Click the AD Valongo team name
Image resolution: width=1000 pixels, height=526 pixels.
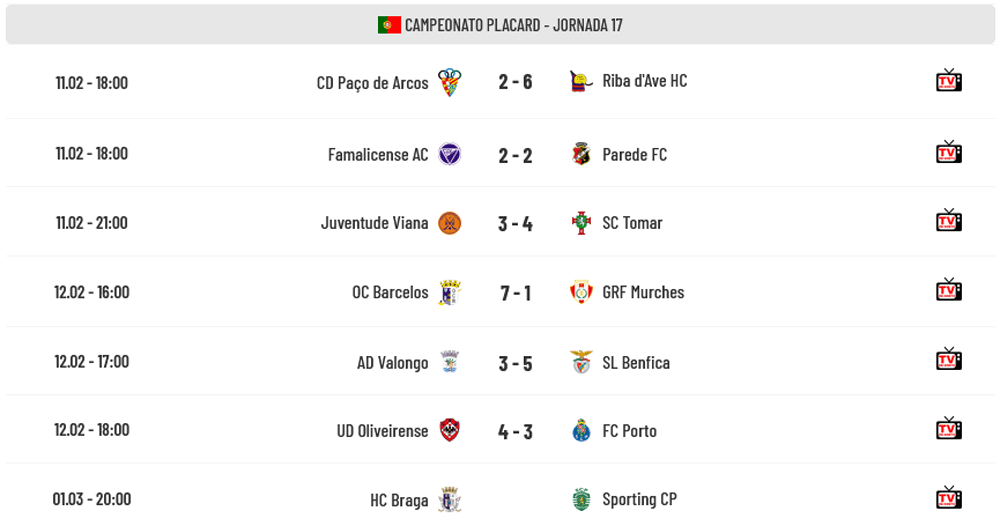tap(392, 362)
